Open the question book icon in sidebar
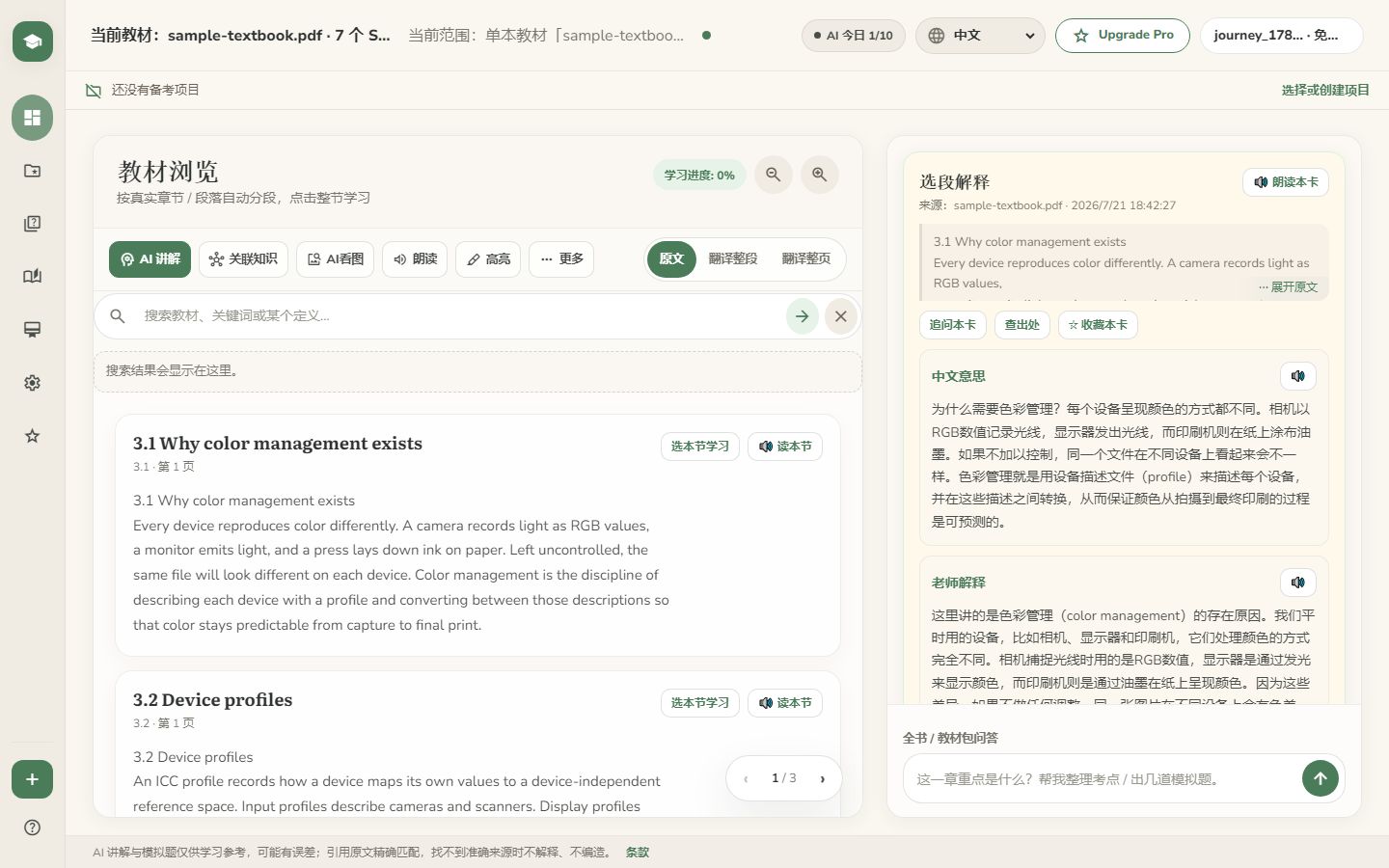Viewport: 1389px width, 868px height. click(x=33, y=224)
